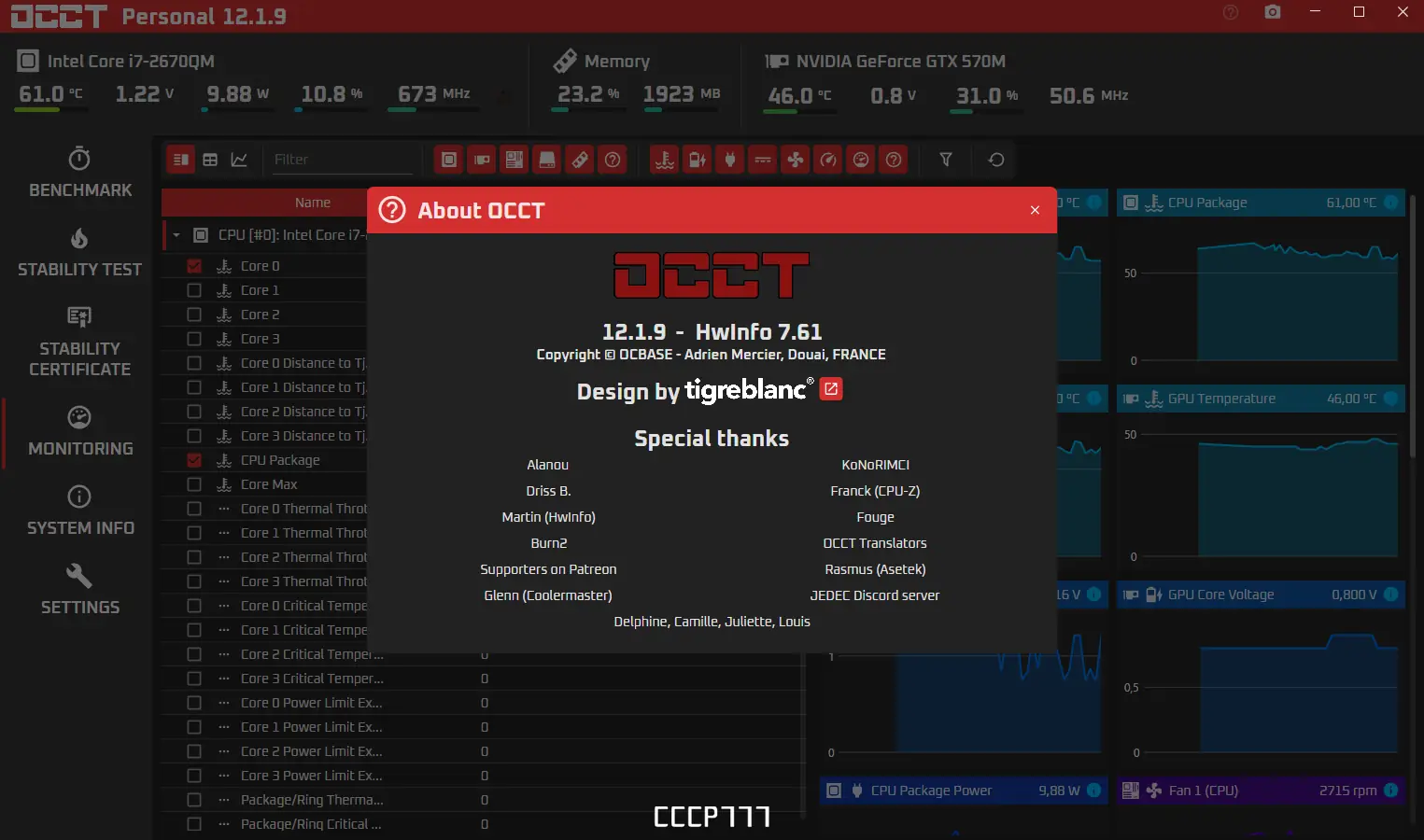
Task: Check the Package/Ring Thermal checkbox
Action: pos(194,800)
